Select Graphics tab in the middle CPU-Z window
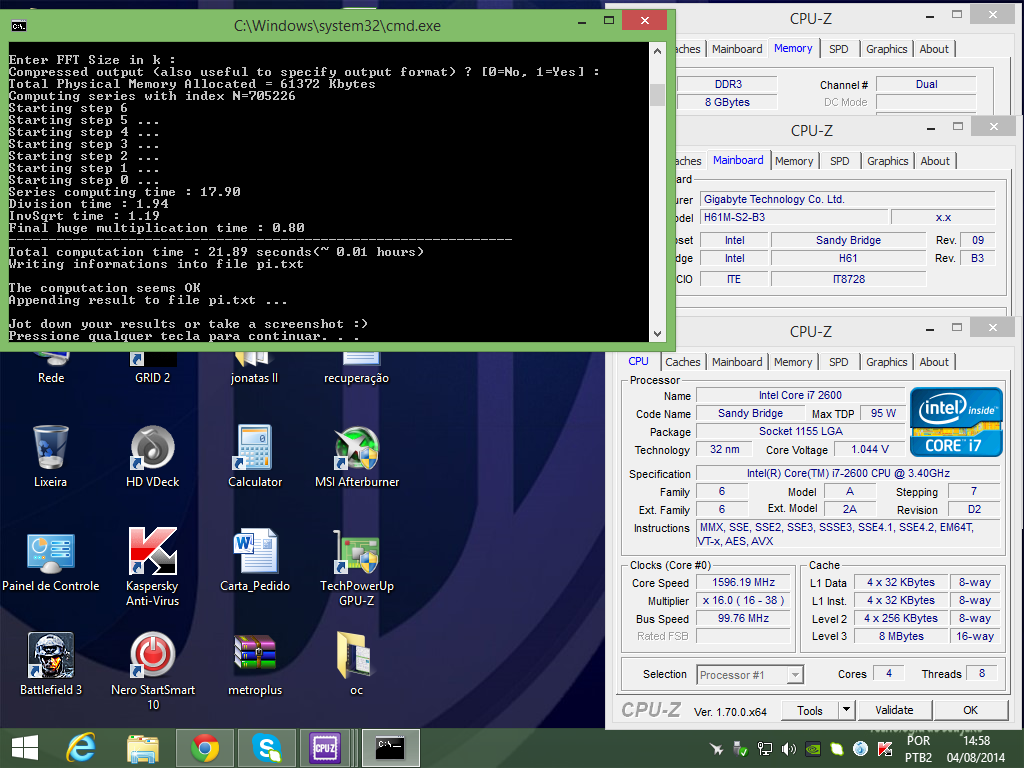 click(888, 161)
